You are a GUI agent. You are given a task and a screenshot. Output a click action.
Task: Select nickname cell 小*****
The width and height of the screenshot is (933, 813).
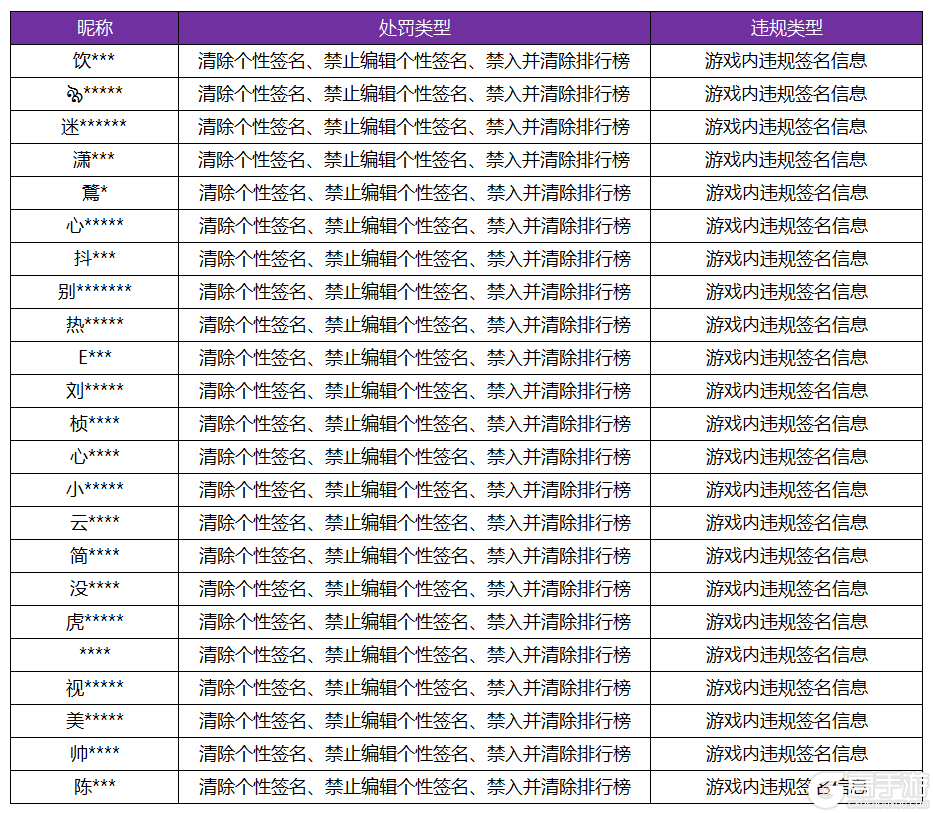94,490
